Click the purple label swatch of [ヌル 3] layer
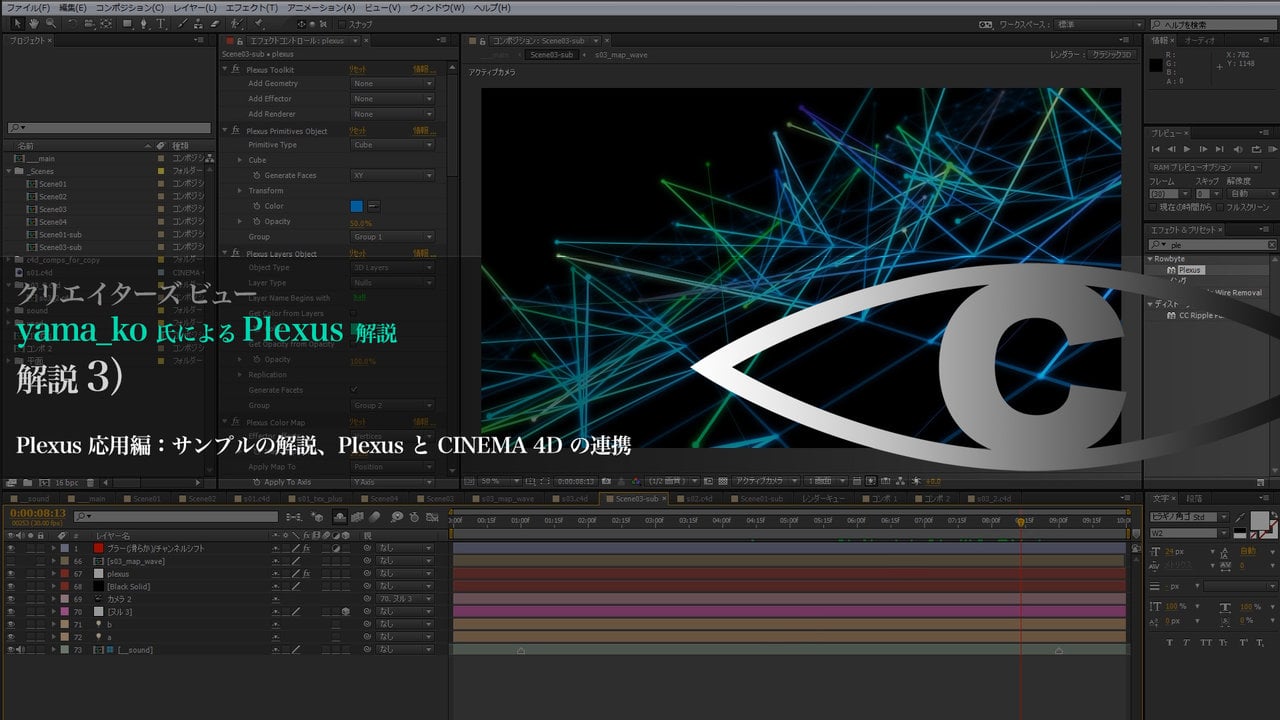The height and width of the screenshot is (720, 1280). coord(65,611)
